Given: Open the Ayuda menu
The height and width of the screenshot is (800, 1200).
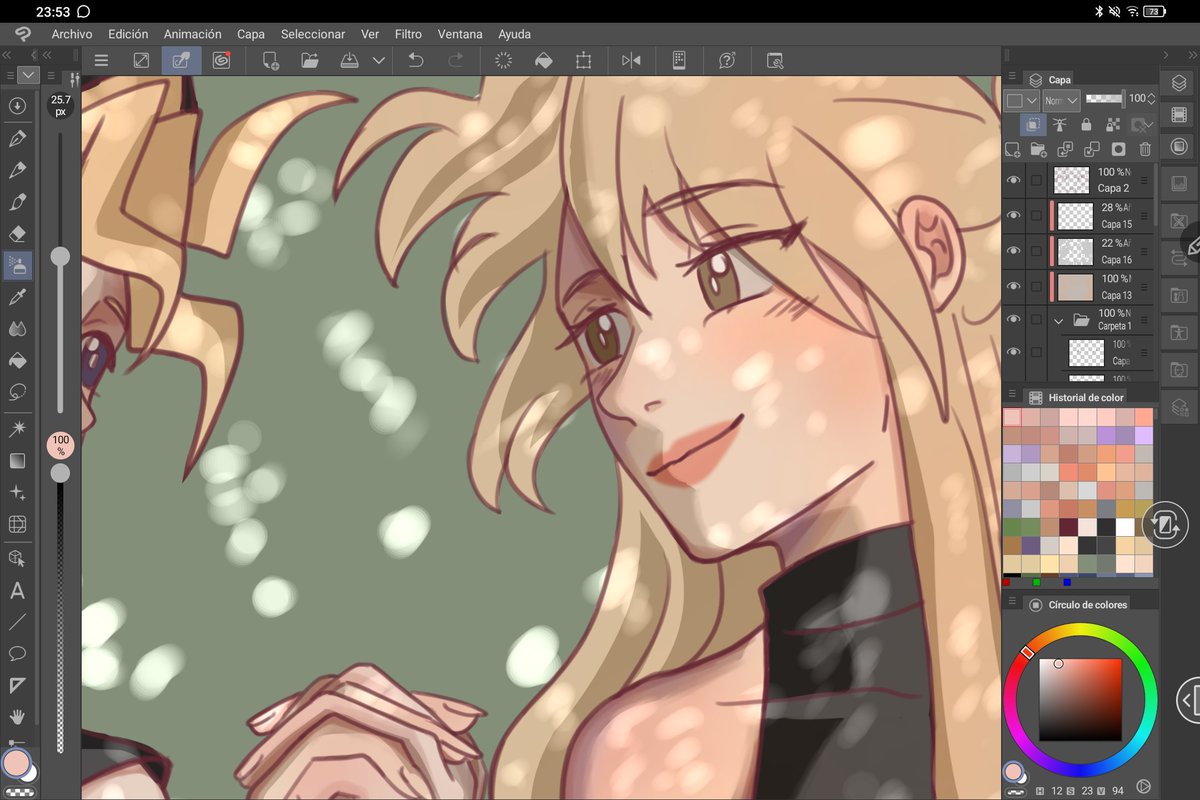Looking at the screenshot, I should pos(514,34).
